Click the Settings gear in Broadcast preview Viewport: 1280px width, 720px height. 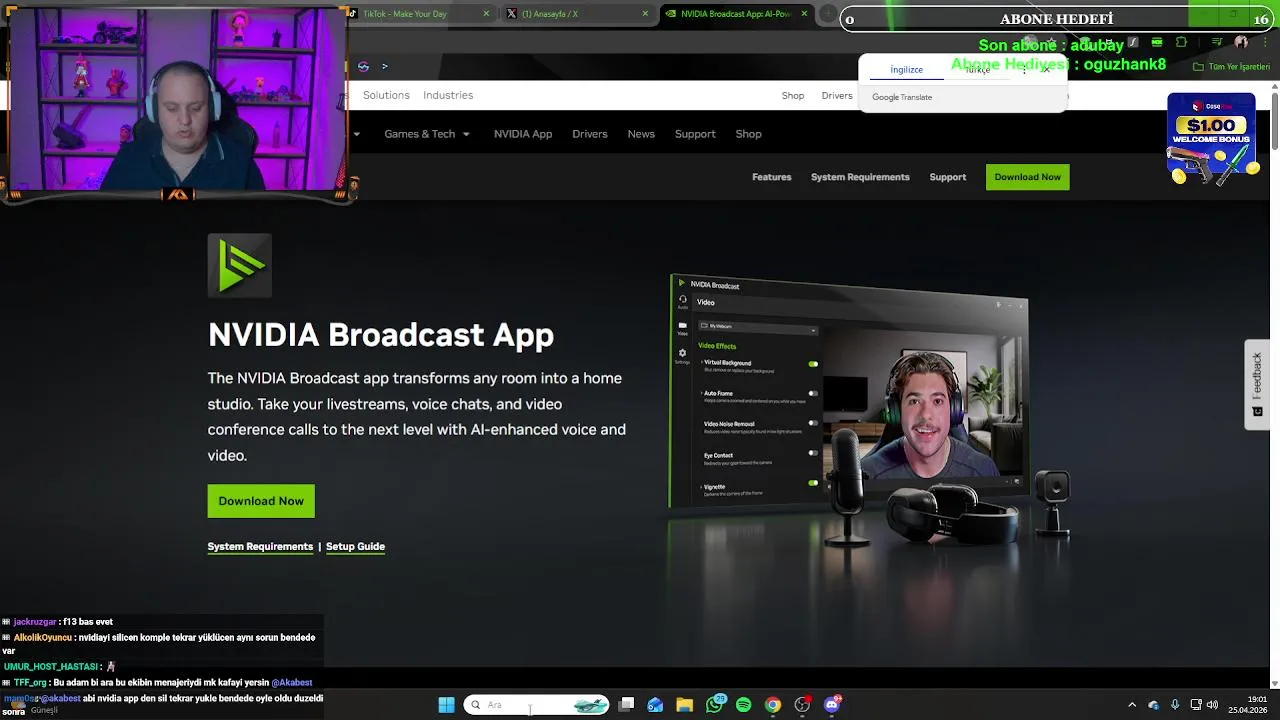tap(683, 354)
